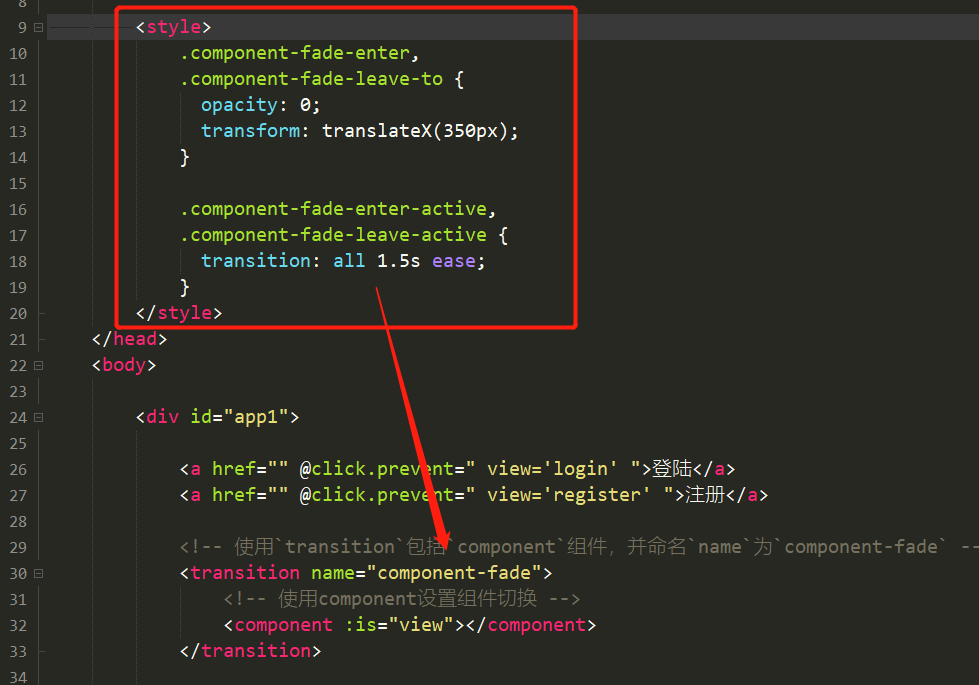This screenshot has width=979, height=685.
Task: Click the name="component-fade" attribute
Action: [426, 573]
